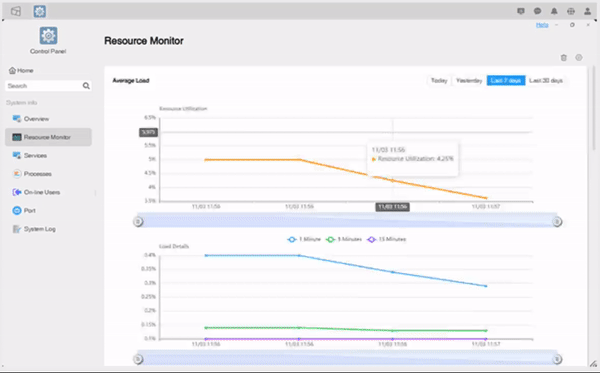Open the user account icon
The height and width of the screenshot is (373, 600).
(587, 11)
